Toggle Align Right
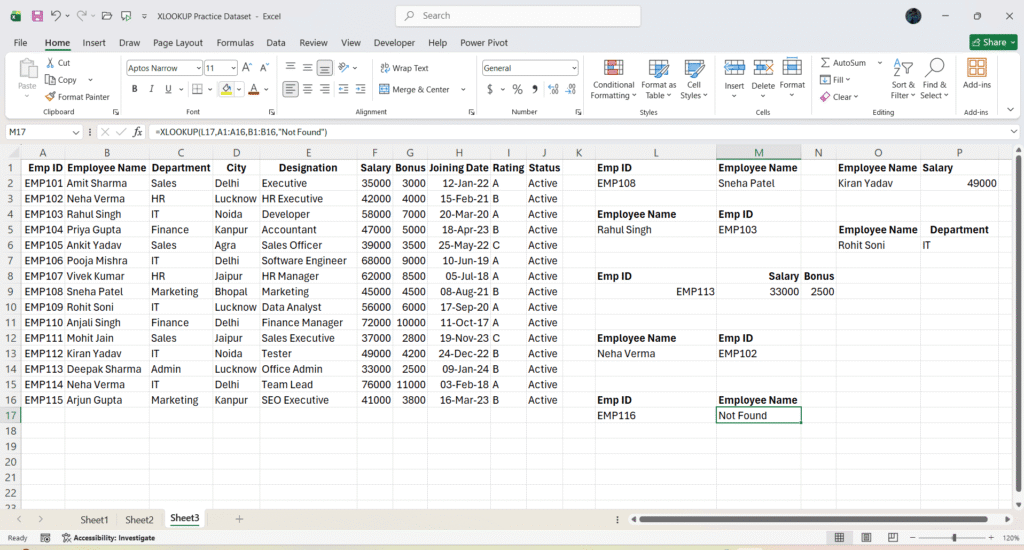This screenshot has width=1024, height=550. (x=325, y=89)
